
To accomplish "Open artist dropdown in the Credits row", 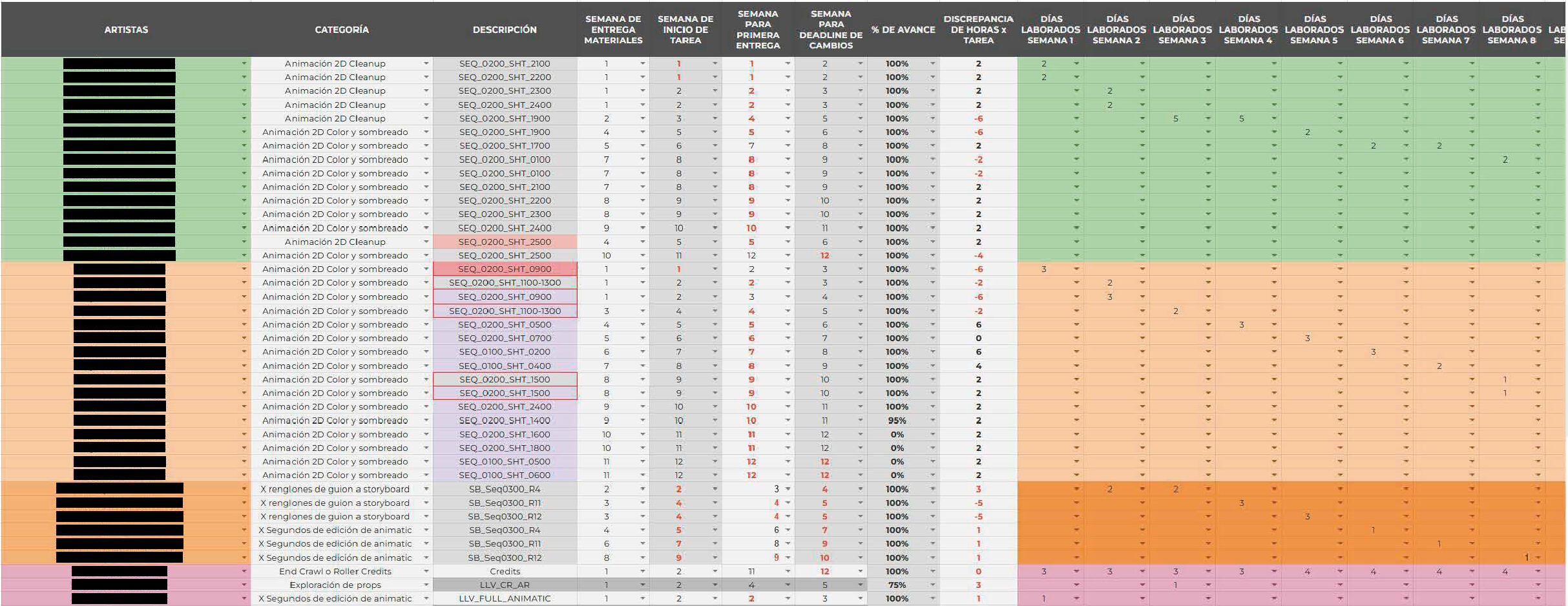I will coord(244,571).
